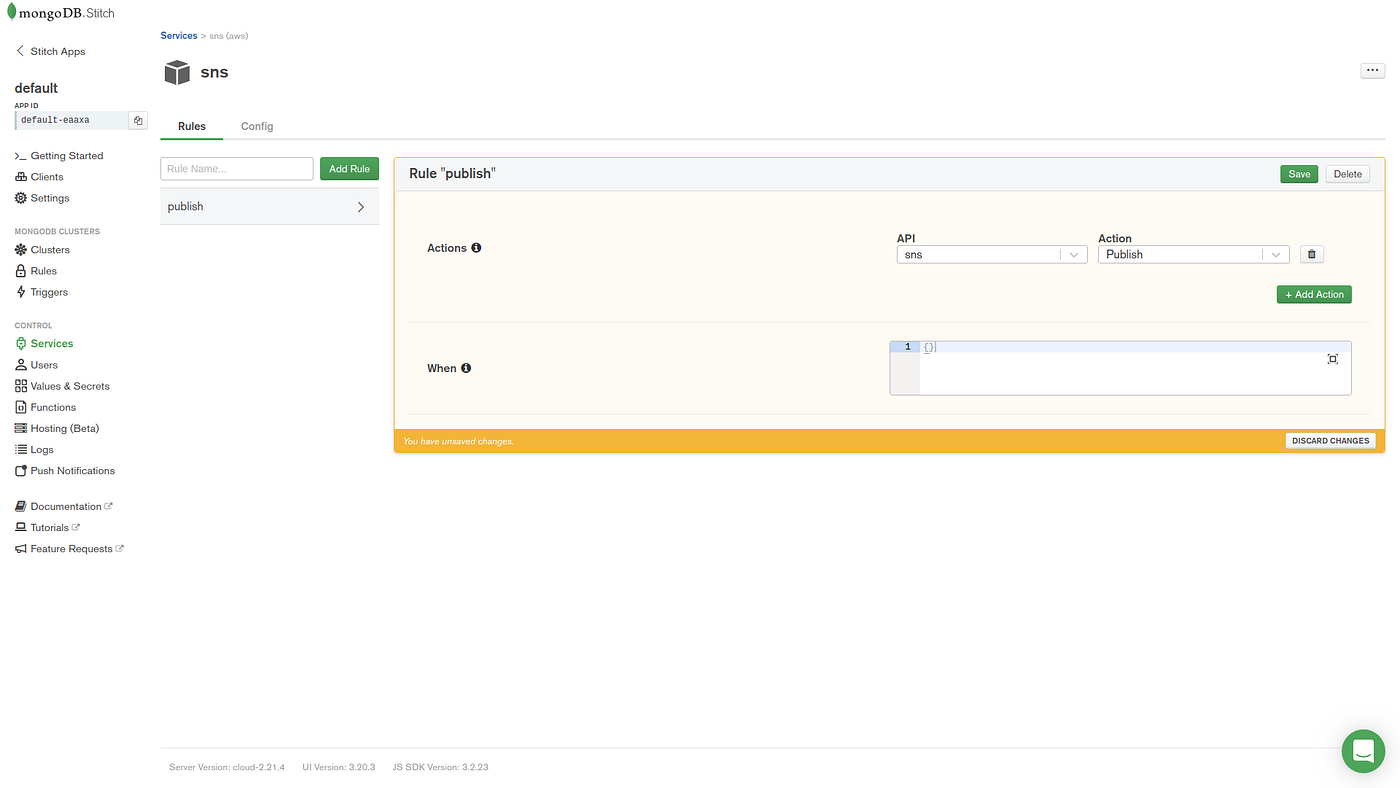Open the Logs view
1400x788 pixels.
pyautogui.click(x=40, y=449)
